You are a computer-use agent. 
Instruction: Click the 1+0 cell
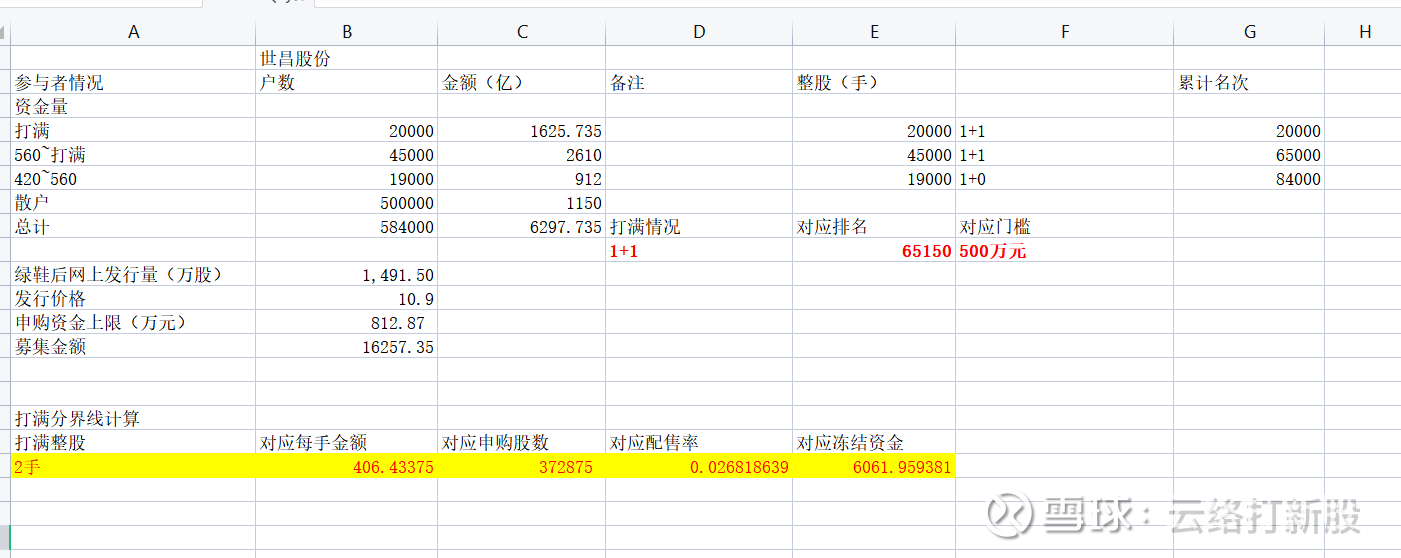click(1065, 178)
